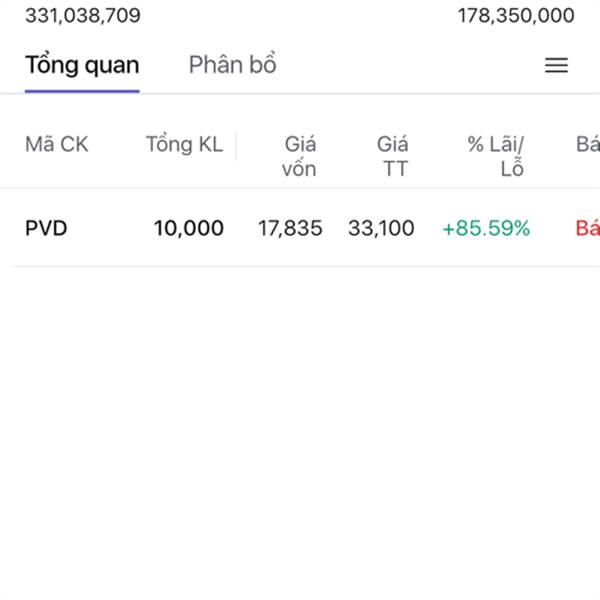Click the purple underline beneath Tổng quan
Screen dimensions: 600x600
(82, 91)
